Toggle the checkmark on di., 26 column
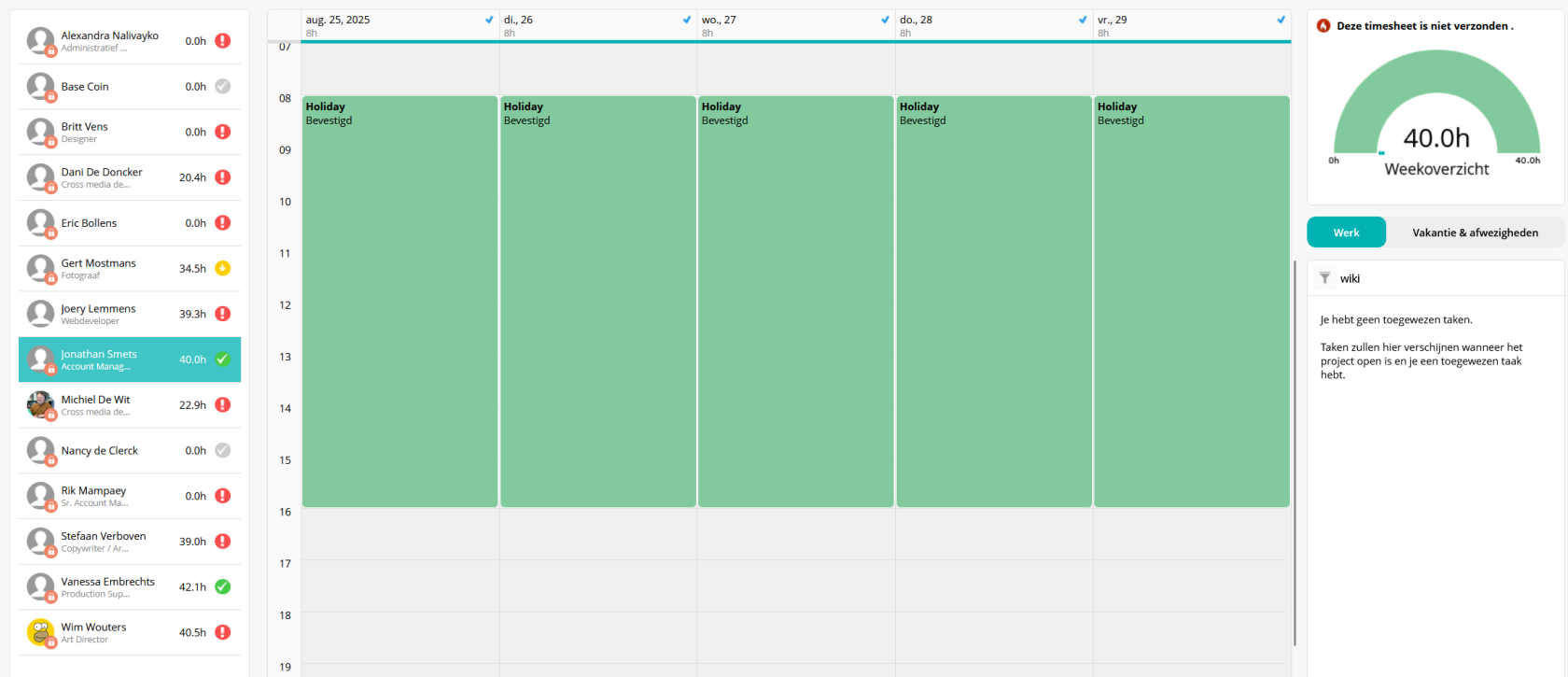This screenshot has height=677, width=1568. pyautogui.click(x=687, y=20)
